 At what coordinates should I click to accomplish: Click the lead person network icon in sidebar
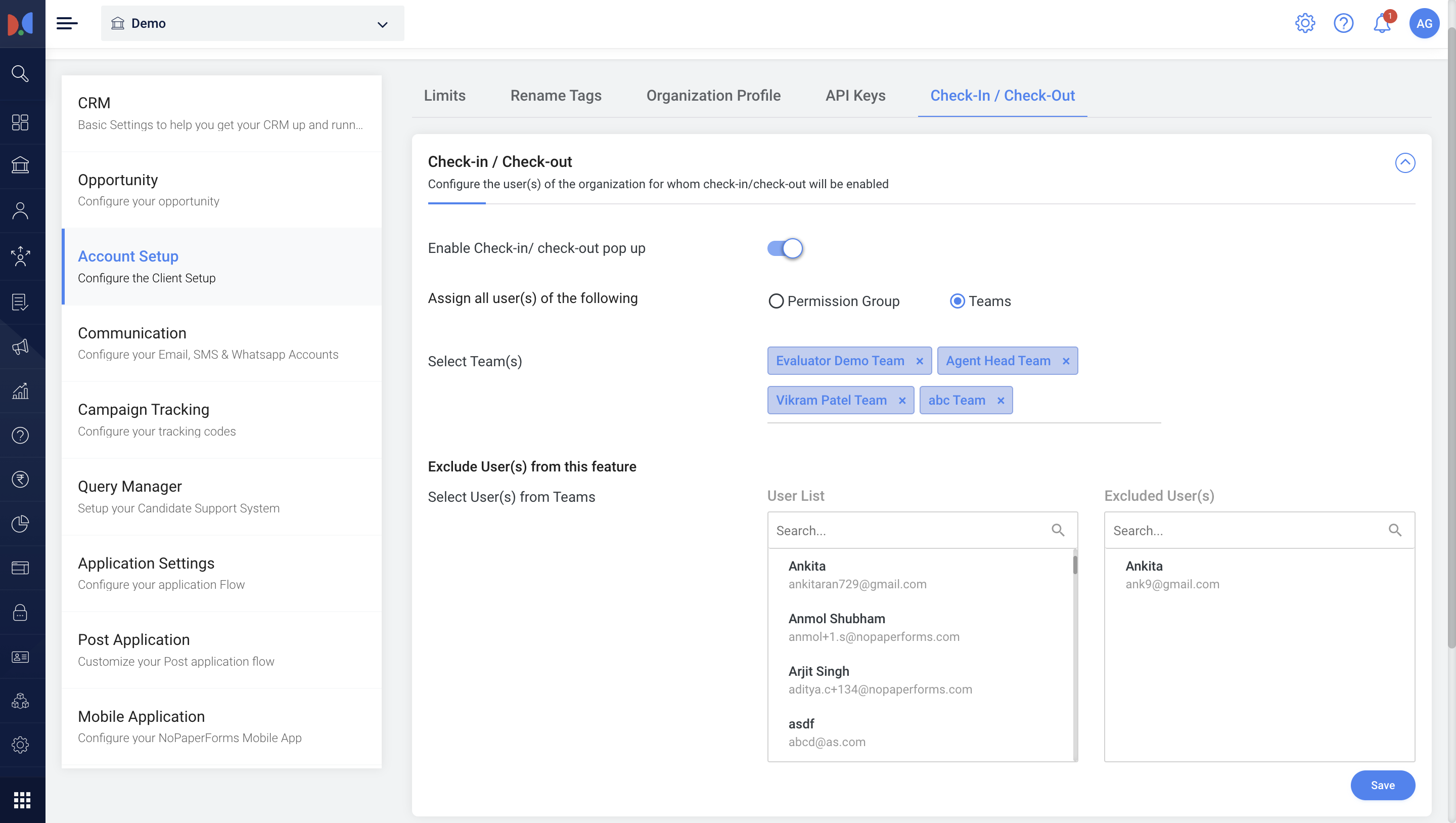point(20,256)
